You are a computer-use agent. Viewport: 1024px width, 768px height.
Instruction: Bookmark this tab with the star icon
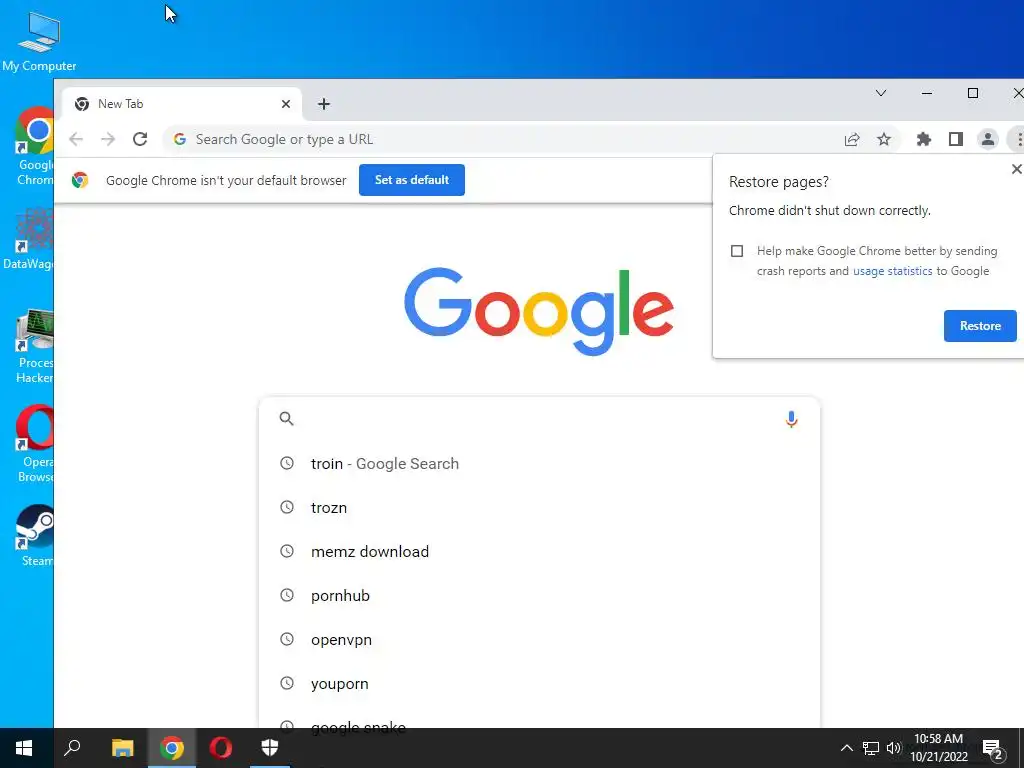pyautogui.click(x=884, y=139)
